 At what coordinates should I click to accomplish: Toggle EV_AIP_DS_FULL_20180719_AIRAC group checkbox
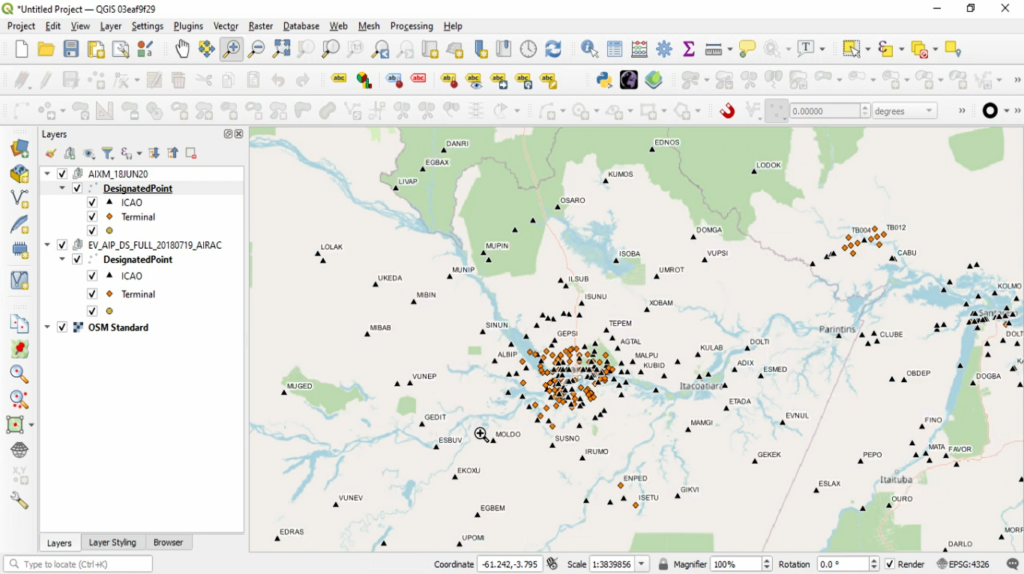[x=62, y=245]
